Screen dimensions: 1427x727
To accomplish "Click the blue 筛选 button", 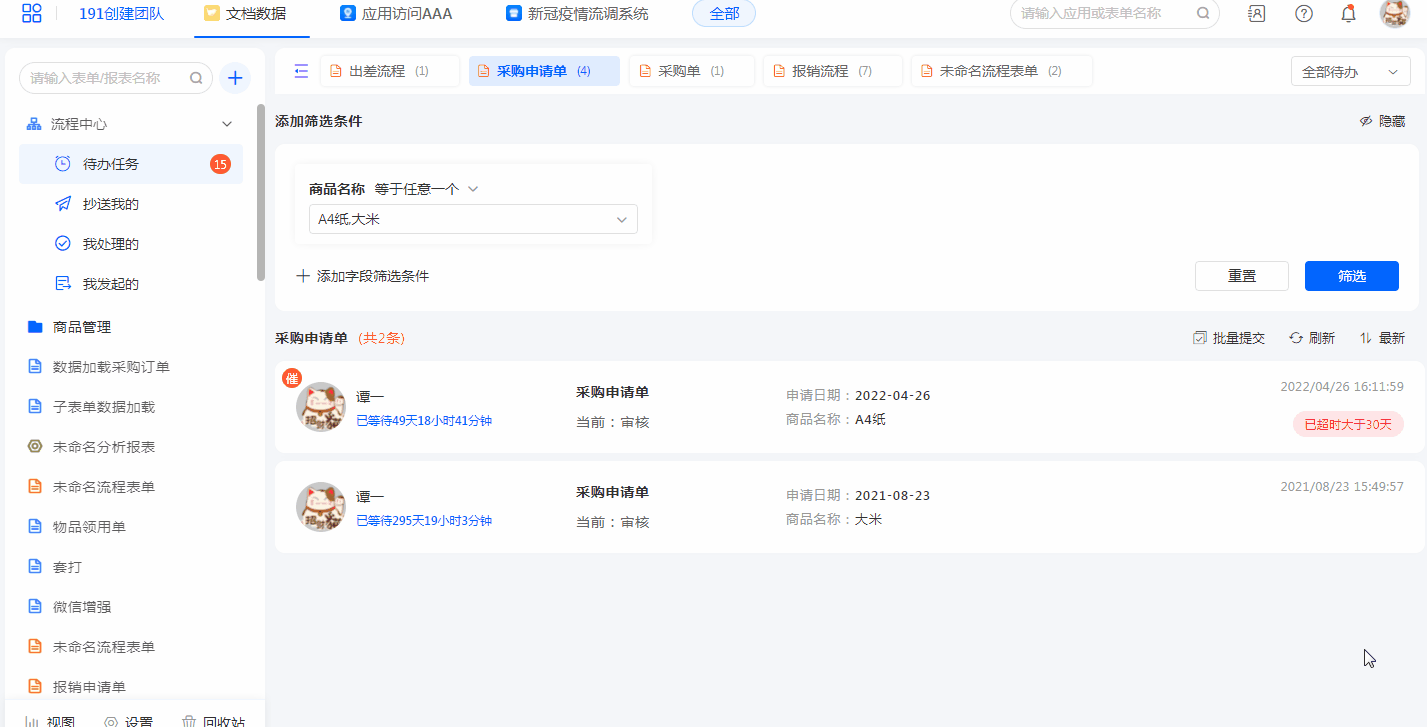I will click(1351, 276).
